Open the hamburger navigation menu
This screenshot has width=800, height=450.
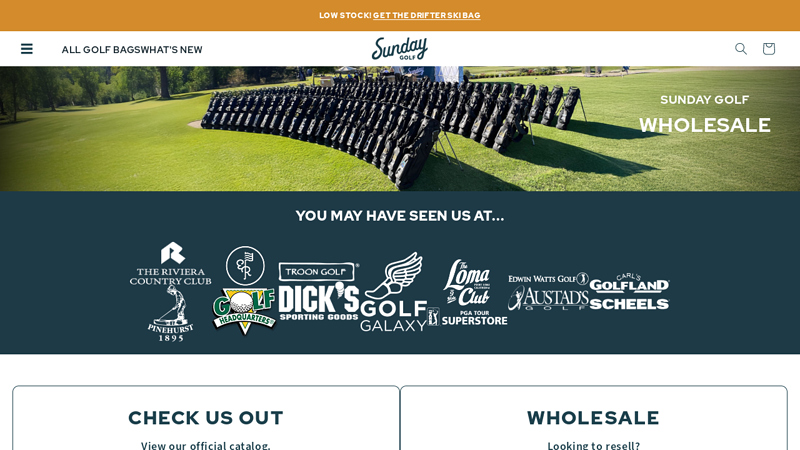click(x=27, y=49)
